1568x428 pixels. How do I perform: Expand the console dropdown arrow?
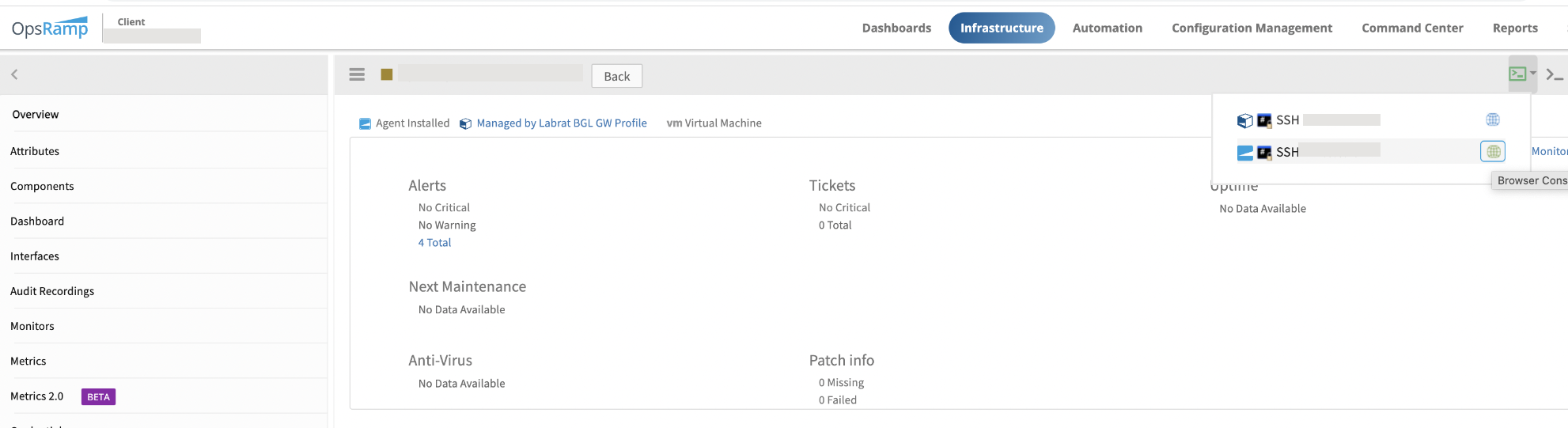[x=1533, y=74]
